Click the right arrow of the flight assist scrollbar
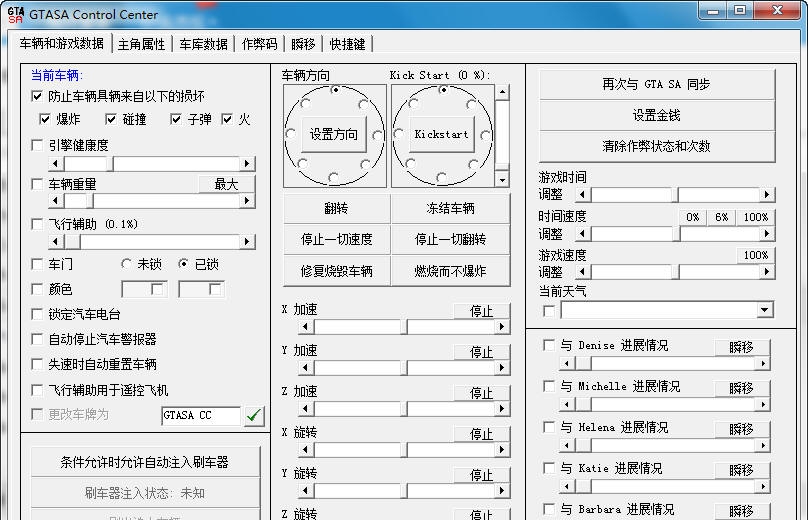Screen dimensions: 808x520 pos(247,241)
